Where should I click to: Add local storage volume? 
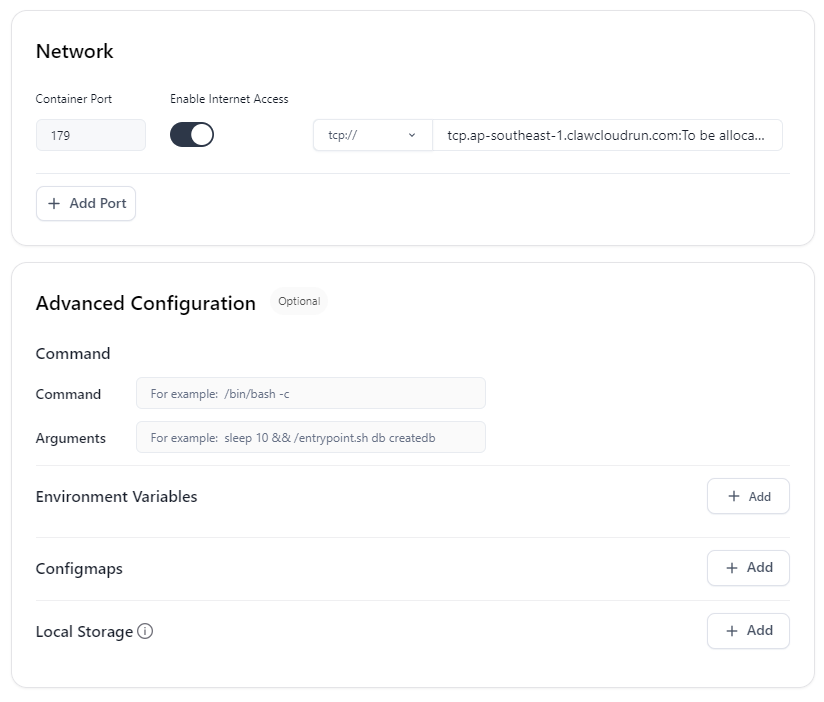(x=748, y=631)
